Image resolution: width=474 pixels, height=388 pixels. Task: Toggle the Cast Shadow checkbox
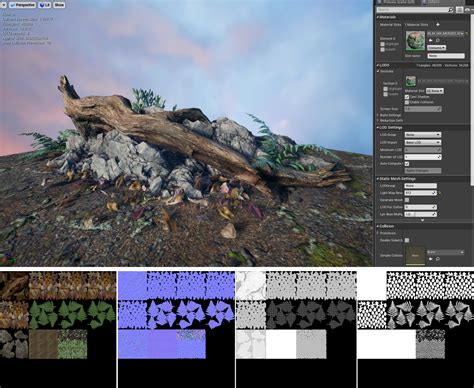[x=407, y=97]
